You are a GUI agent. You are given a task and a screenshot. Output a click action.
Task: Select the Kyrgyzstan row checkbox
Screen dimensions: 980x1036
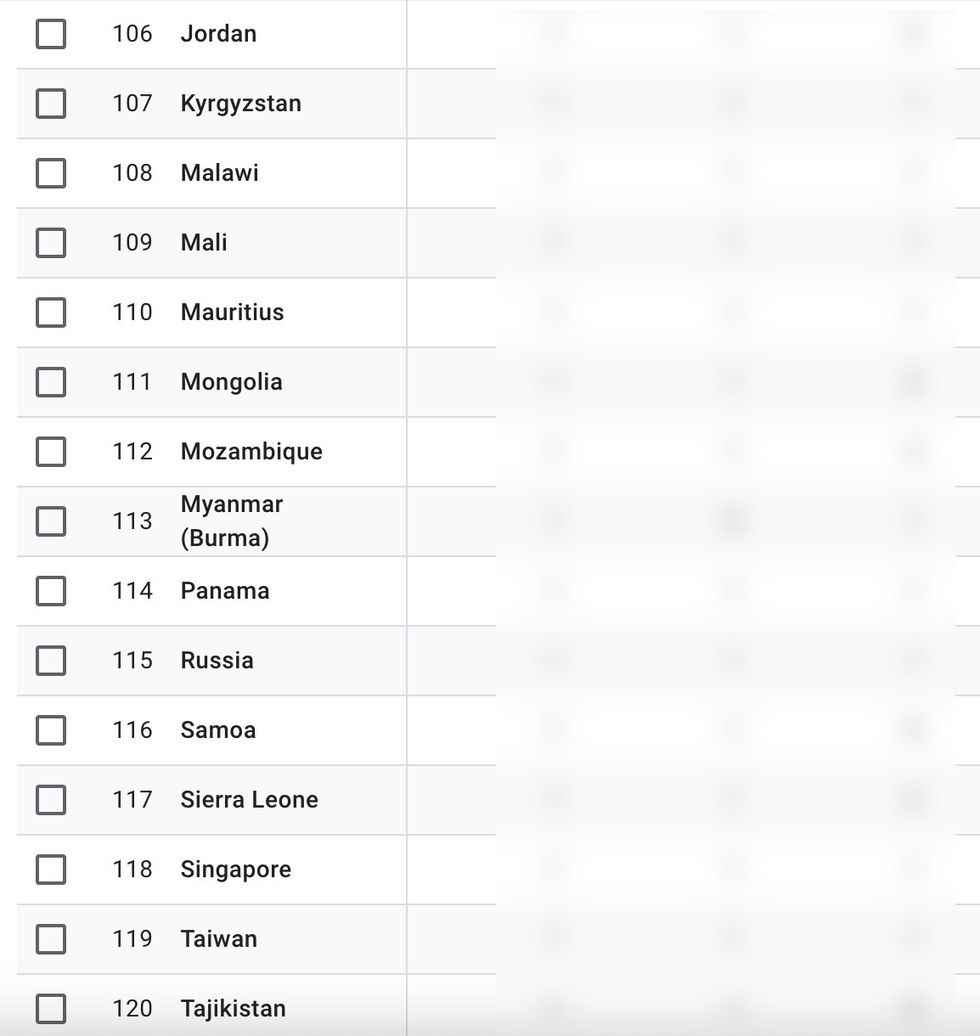[51, 104]
